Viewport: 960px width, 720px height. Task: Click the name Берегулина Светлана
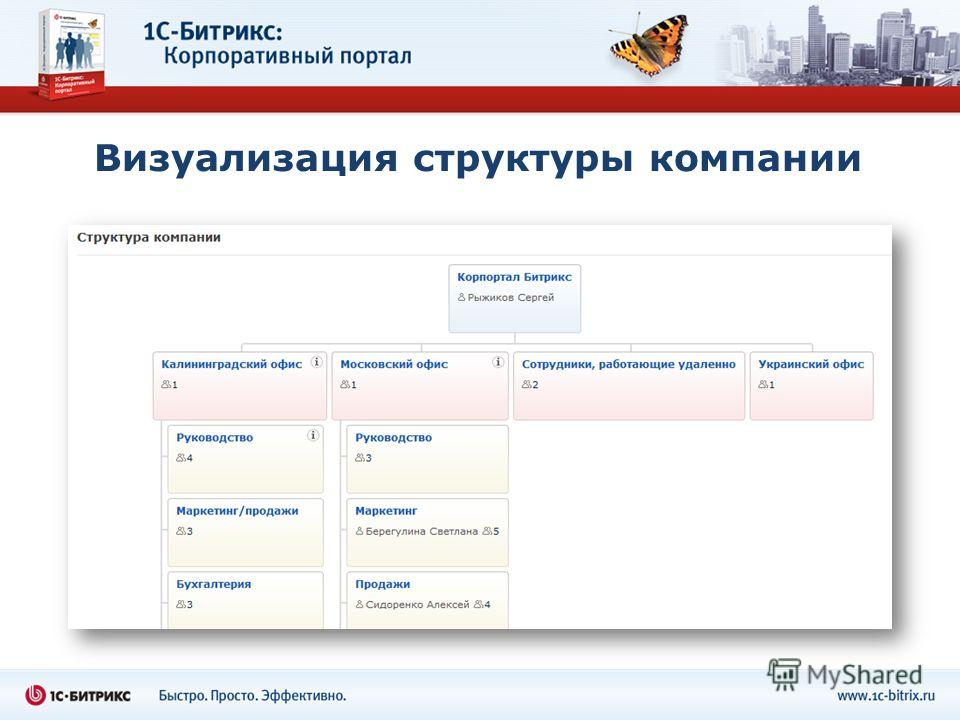click(x=421, y=531)
